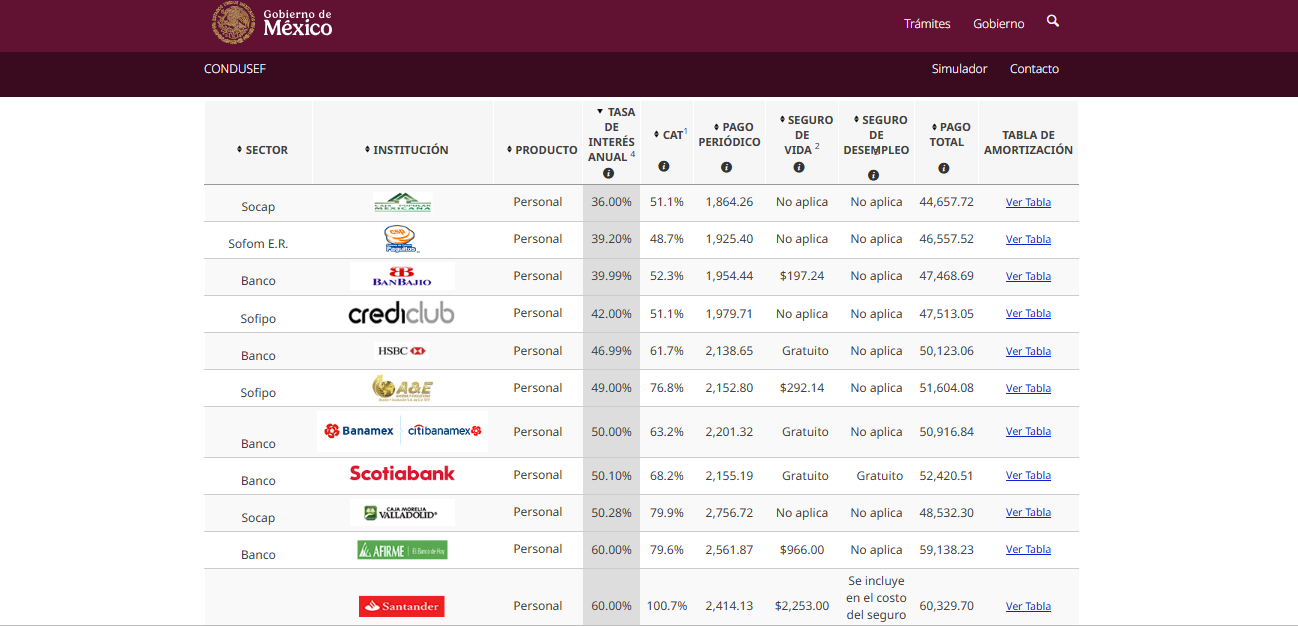Open Ver Tabla for A&E row

click(1028, 388)
